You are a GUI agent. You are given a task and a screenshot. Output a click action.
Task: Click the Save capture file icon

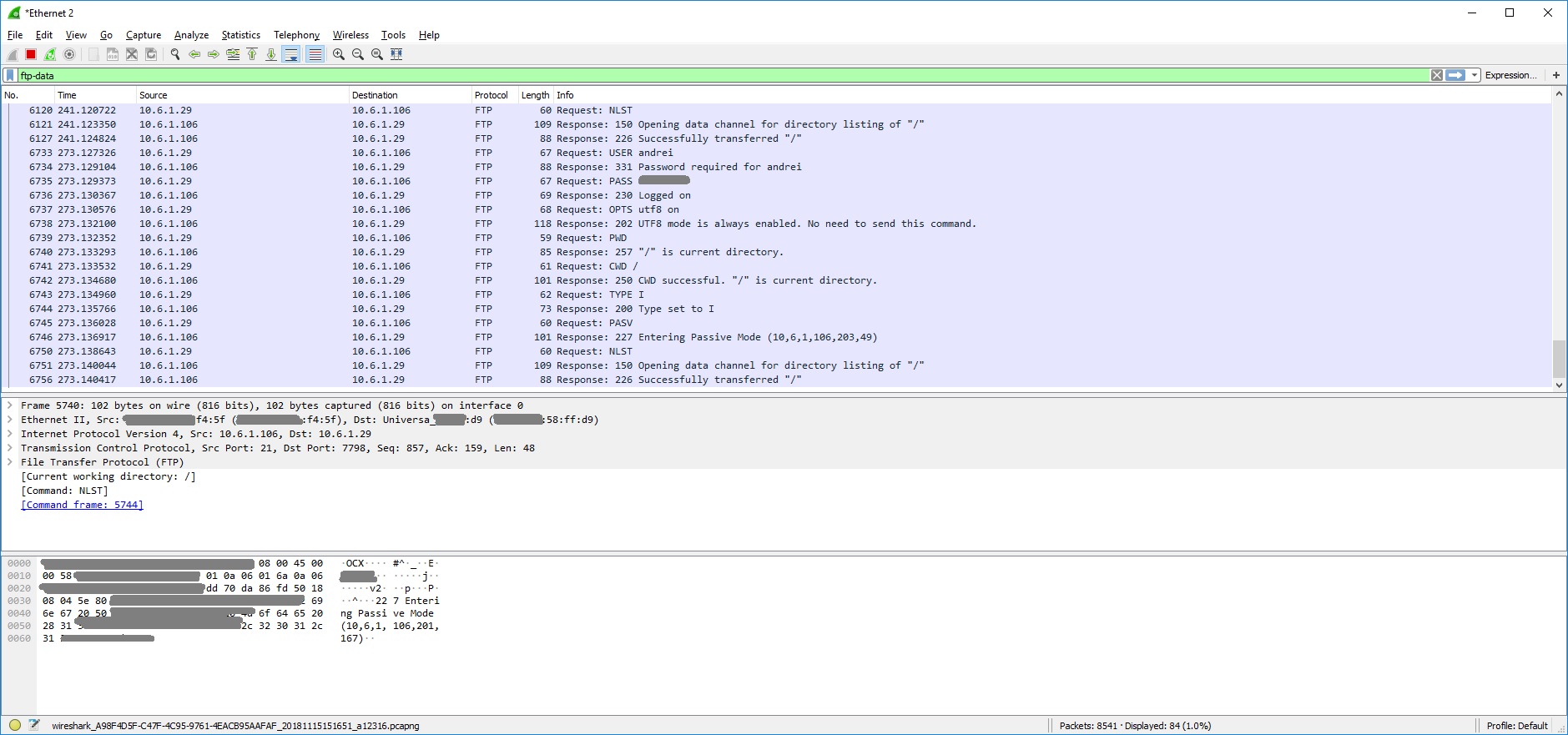point(113,54)
